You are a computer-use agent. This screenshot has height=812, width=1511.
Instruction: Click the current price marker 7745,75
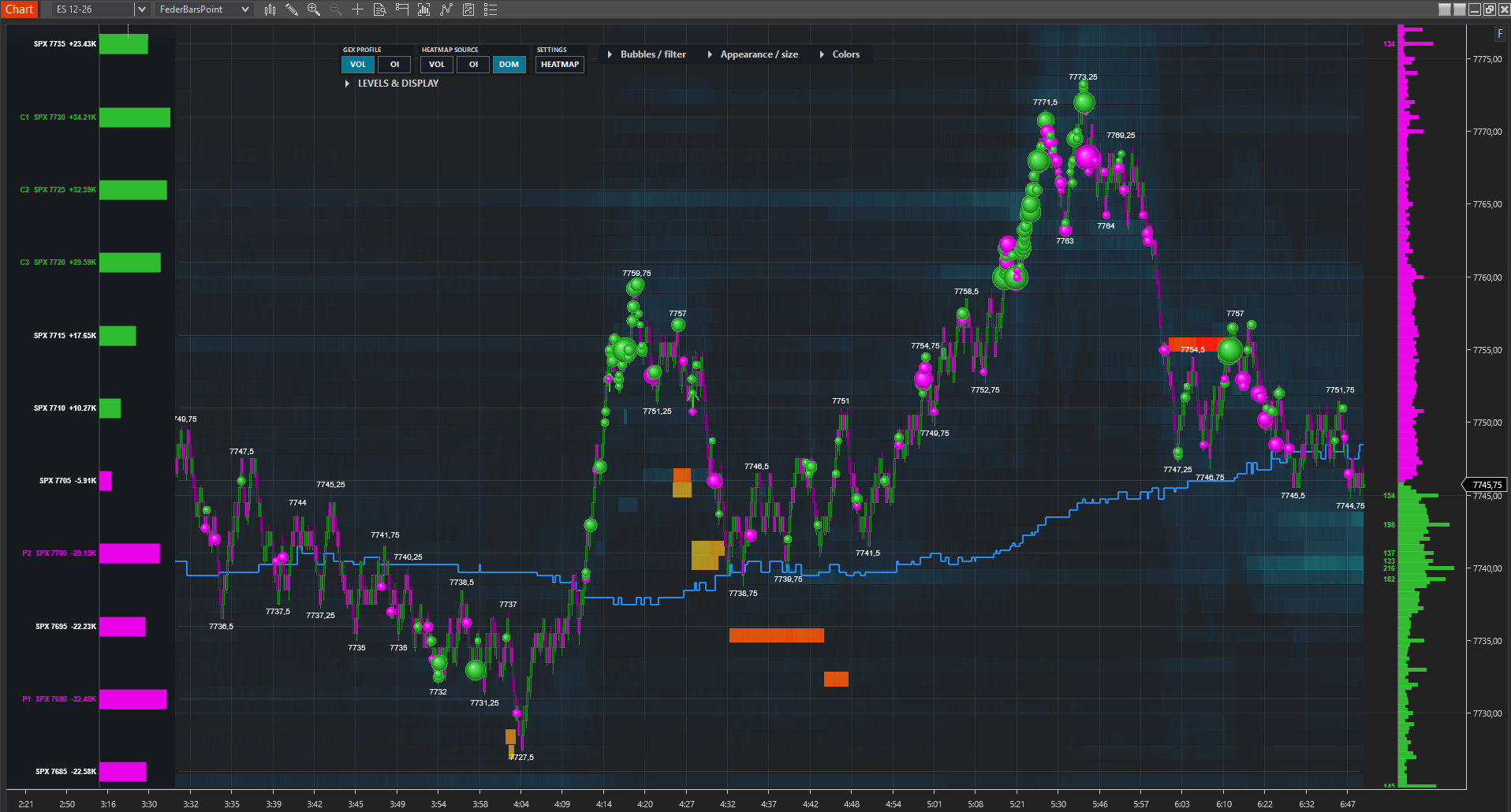[x=1487, y=485]
